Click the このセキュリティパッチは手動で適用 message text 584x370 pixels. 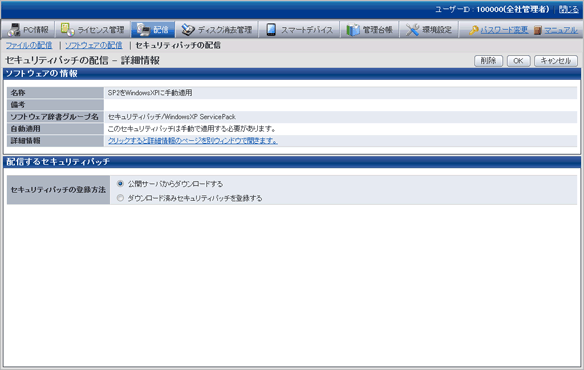pyautogui.click(x=191, y=129)
